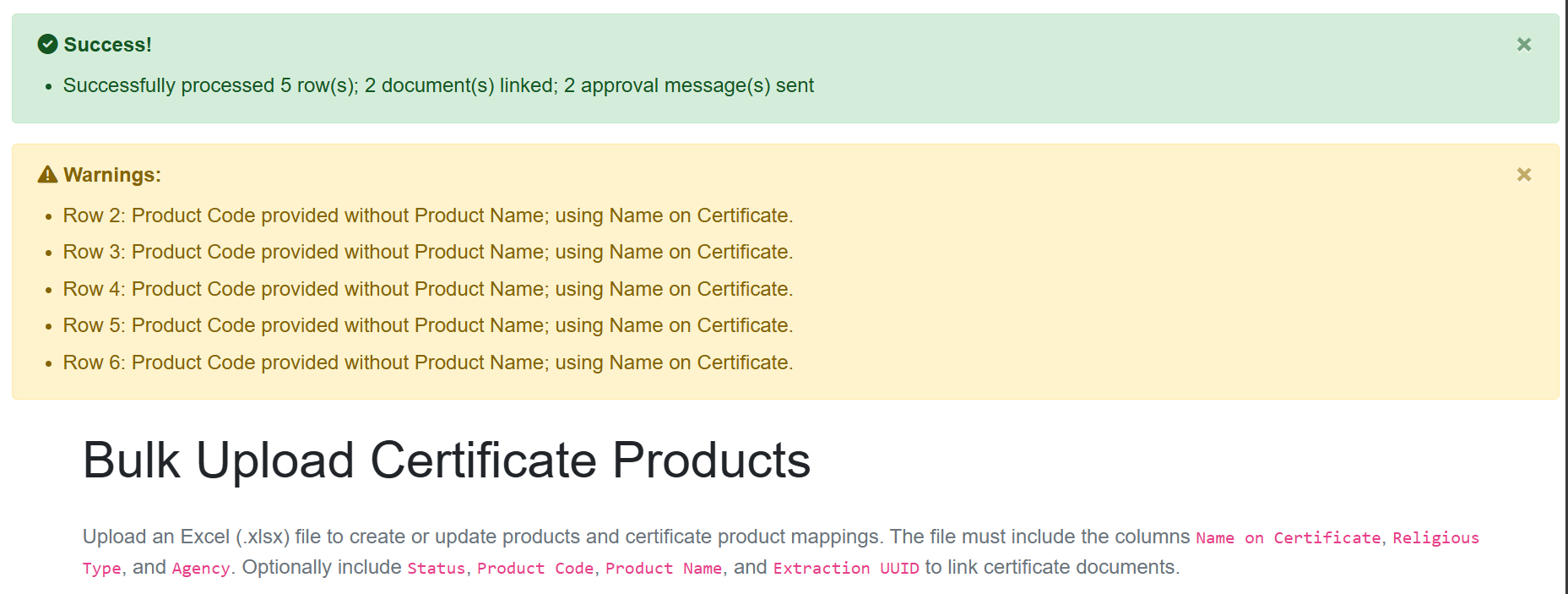Viewport: 1568px width, 594px height.
Task: Click the Bulk Upload Certificate Products heading
Action: (x=446, y=460)
